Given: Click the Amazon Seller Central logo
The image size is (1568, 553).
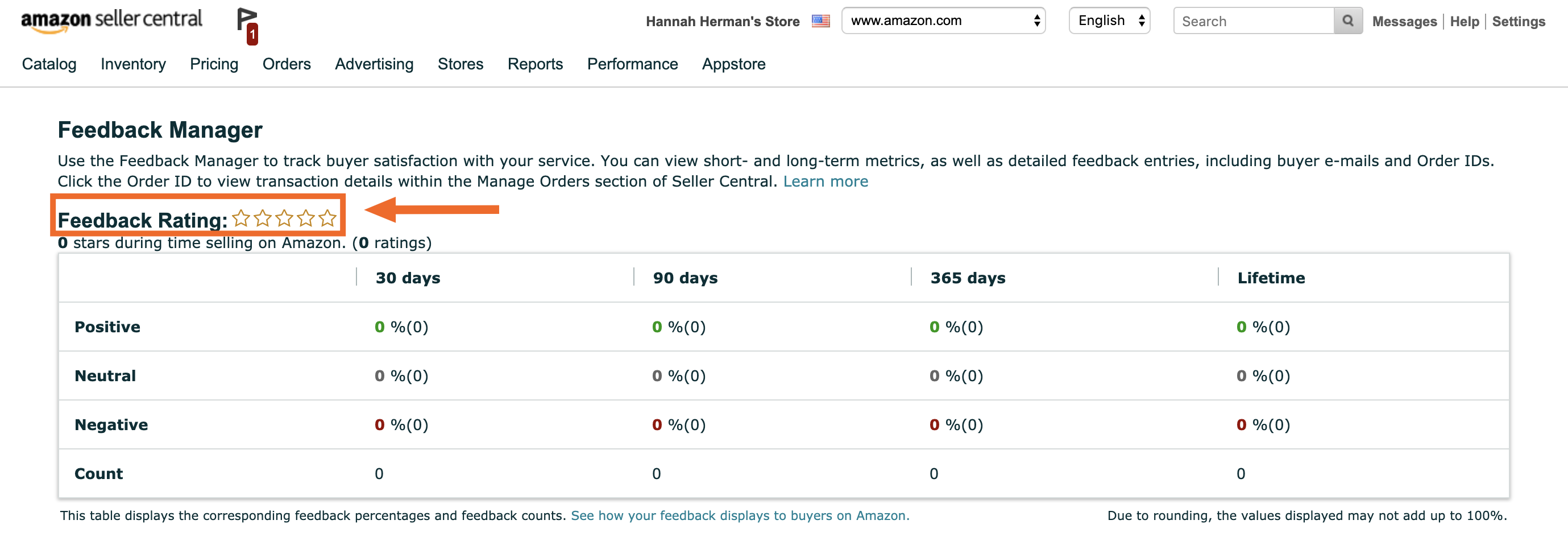Looking at the screenshot, I should pyautogui.click(x=111, y=21).
